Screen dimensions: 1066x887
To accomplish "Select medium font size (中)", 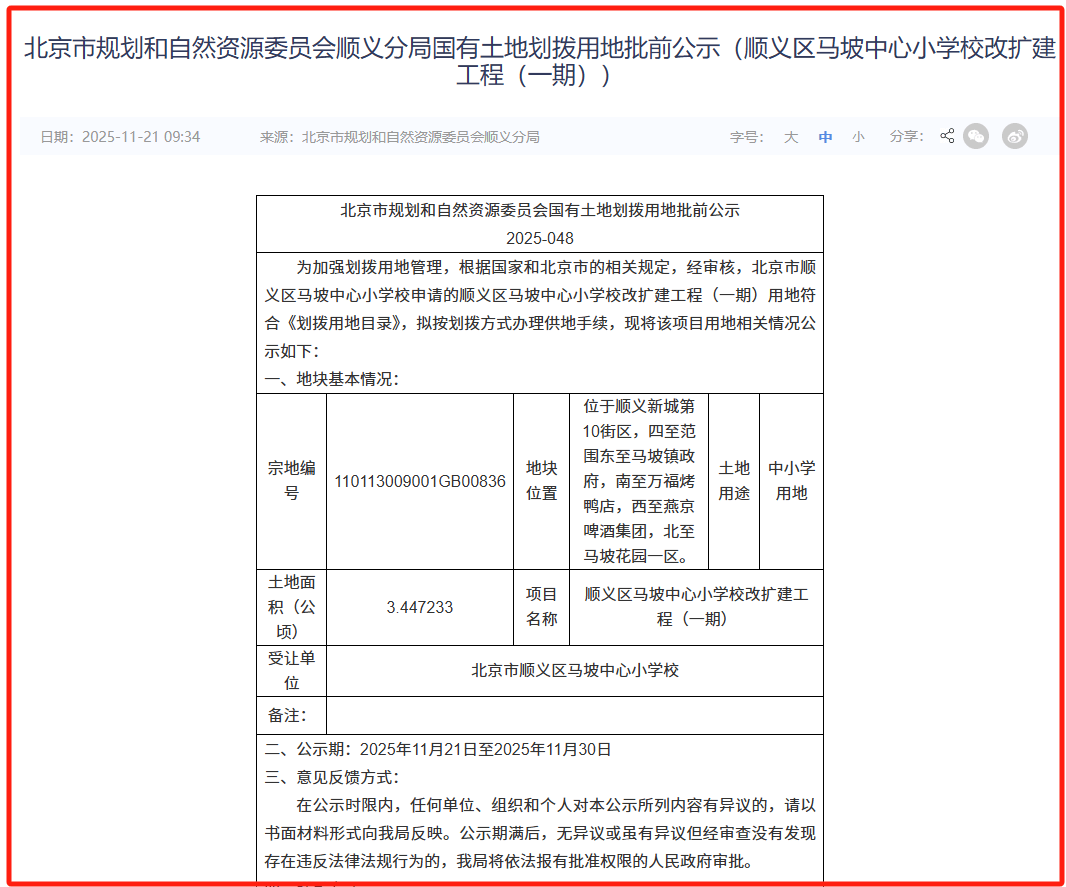I will (x=825, y=137).
